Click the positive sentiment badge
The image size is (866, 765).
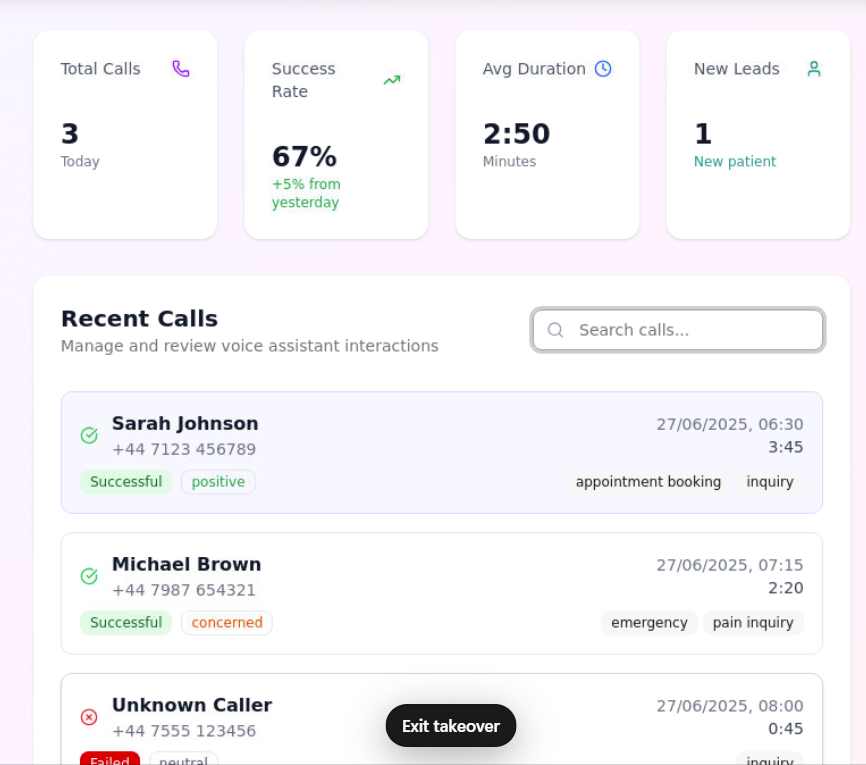click(218, 482)
